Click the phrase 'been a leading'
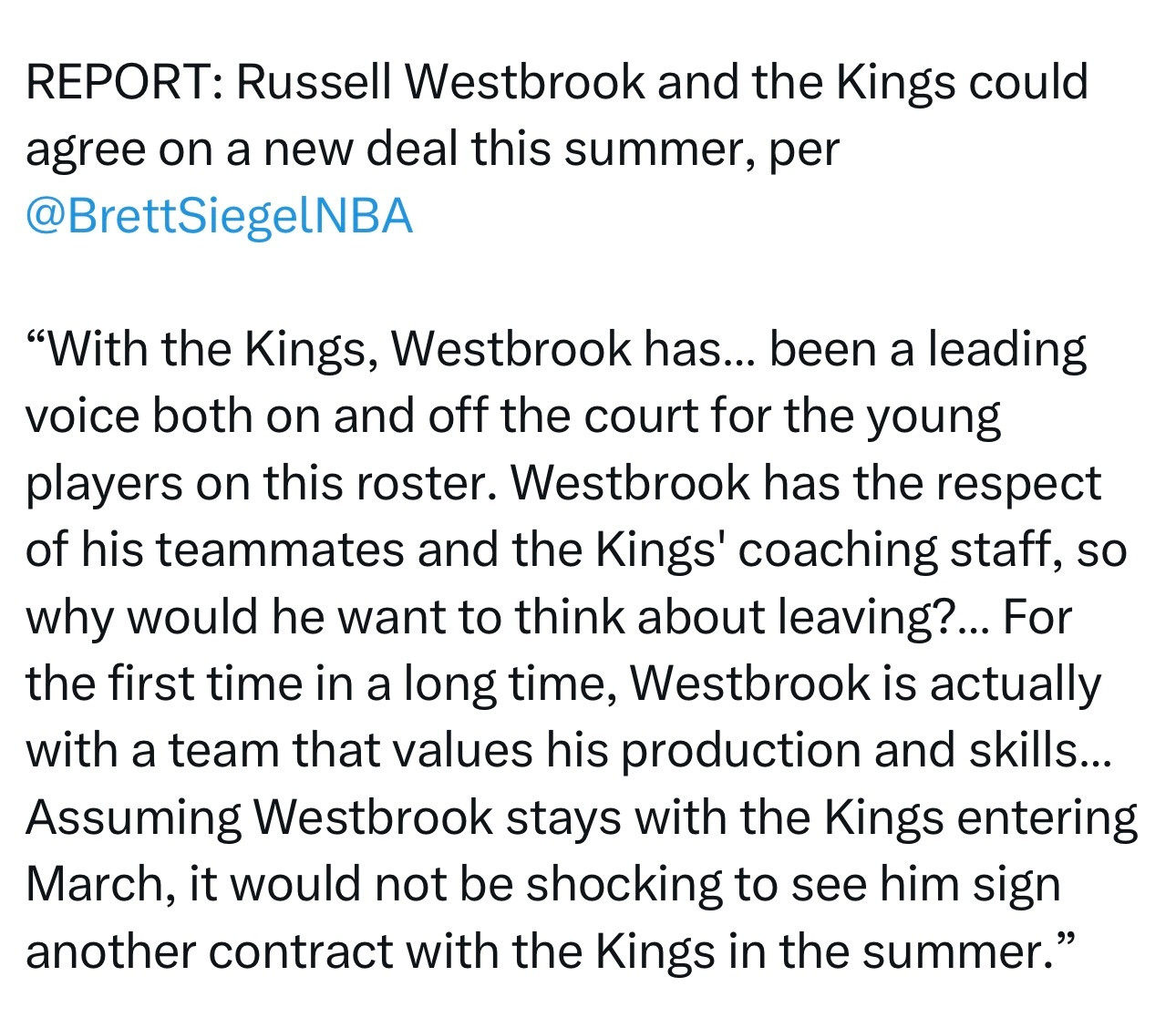This screenshot has width=1176, height=1028. click(928, 349)
